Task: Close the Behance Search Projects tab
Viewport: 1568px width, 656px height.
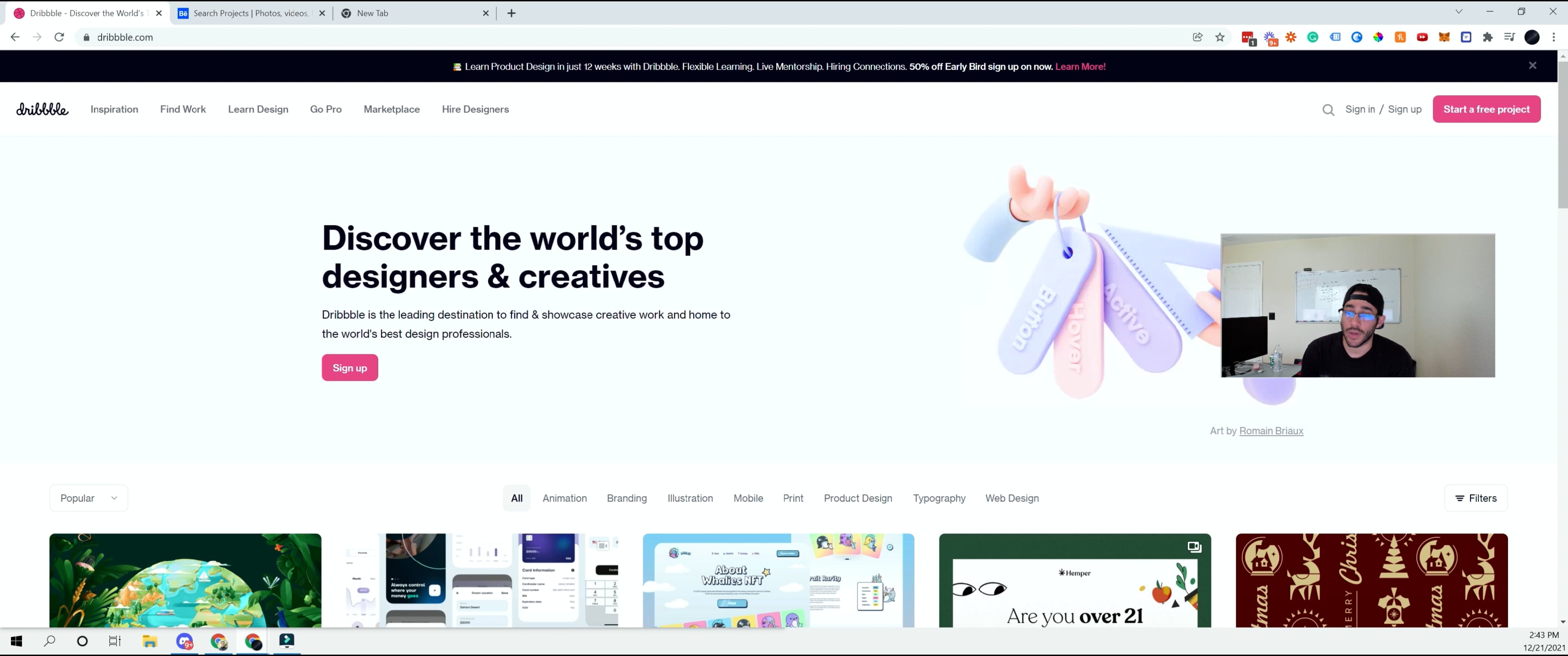Action: [x=322, y=13]
